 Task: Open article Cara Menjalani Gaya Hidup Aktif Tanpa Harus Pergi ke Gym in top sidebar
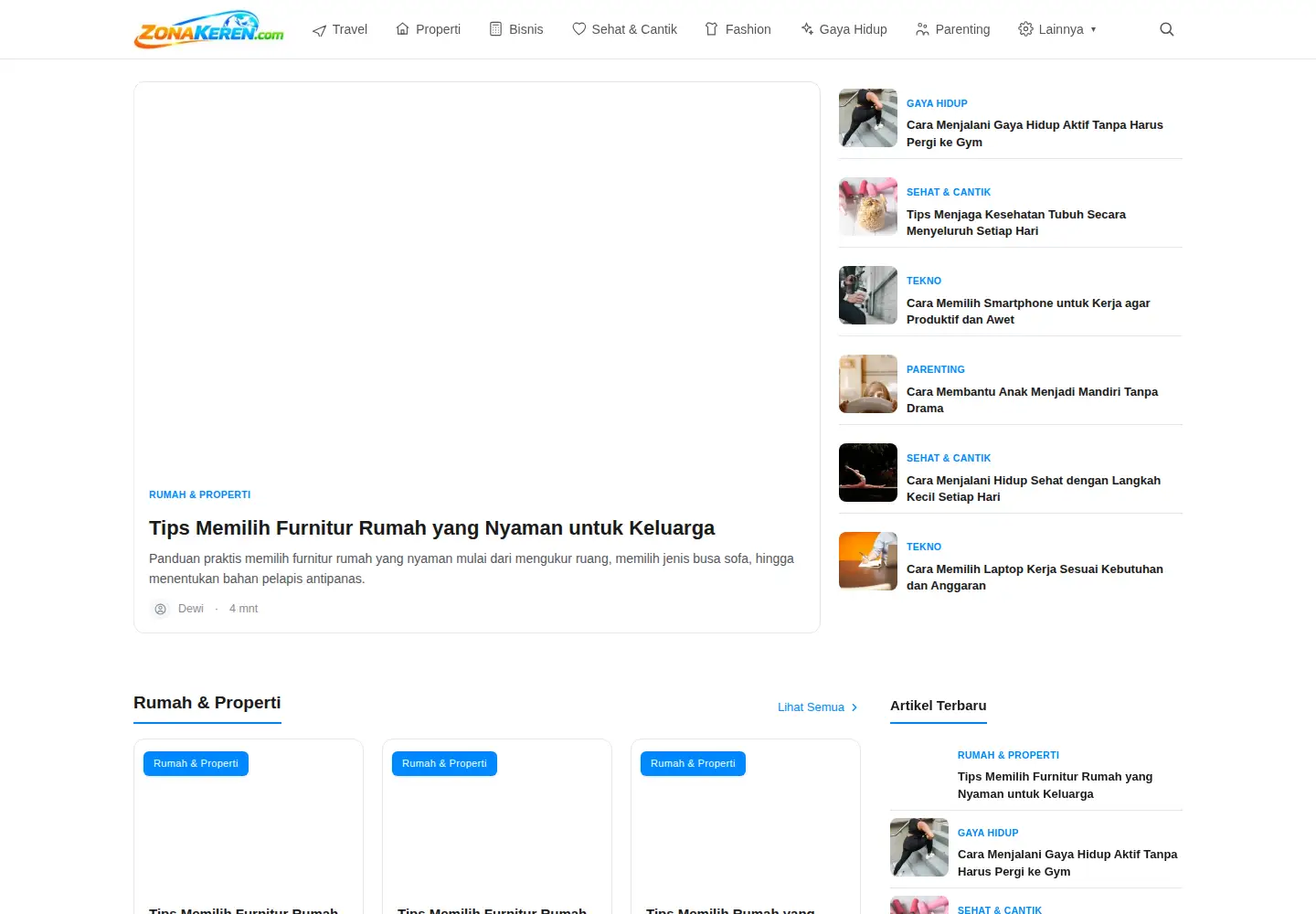(x=1035, y=133)
